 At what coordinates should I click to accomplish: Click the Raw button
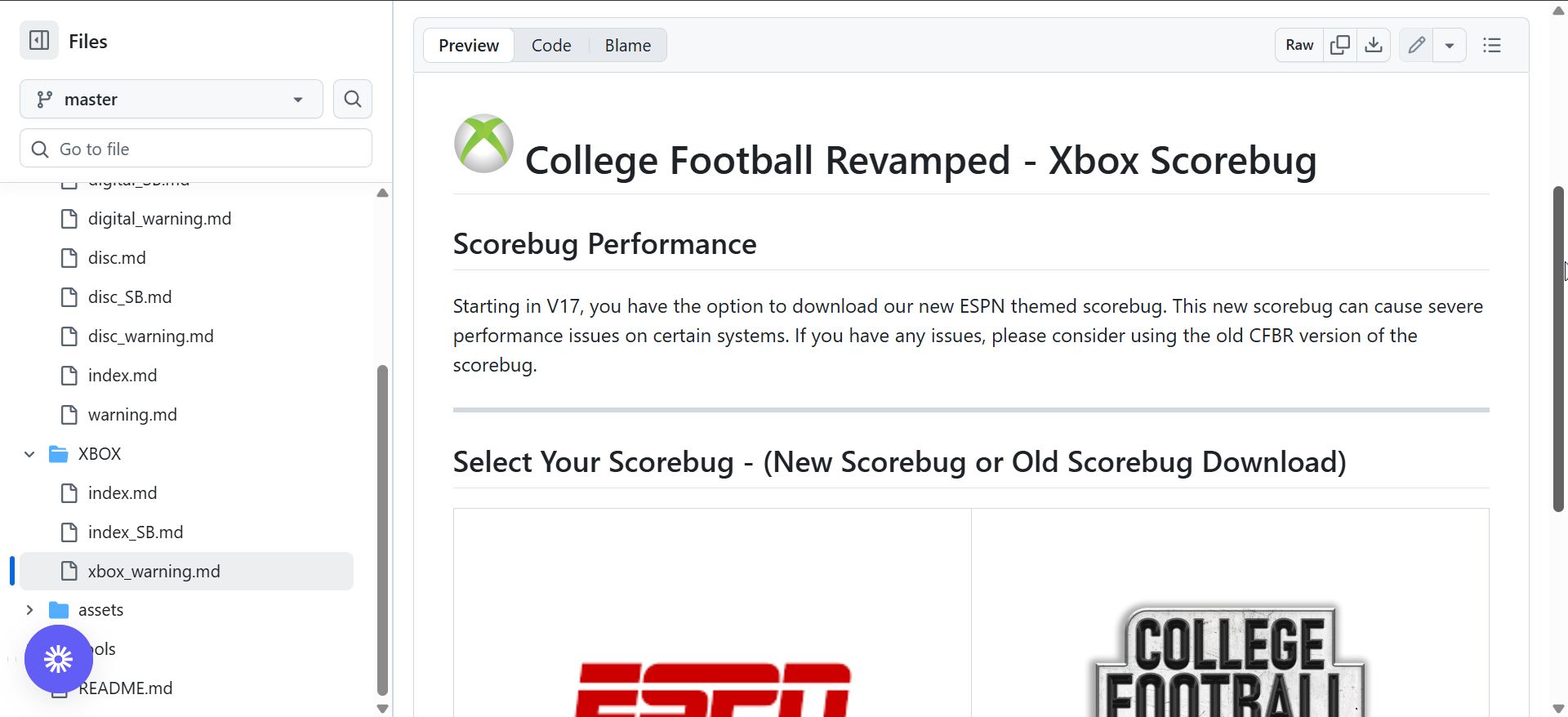[1299, 46]
